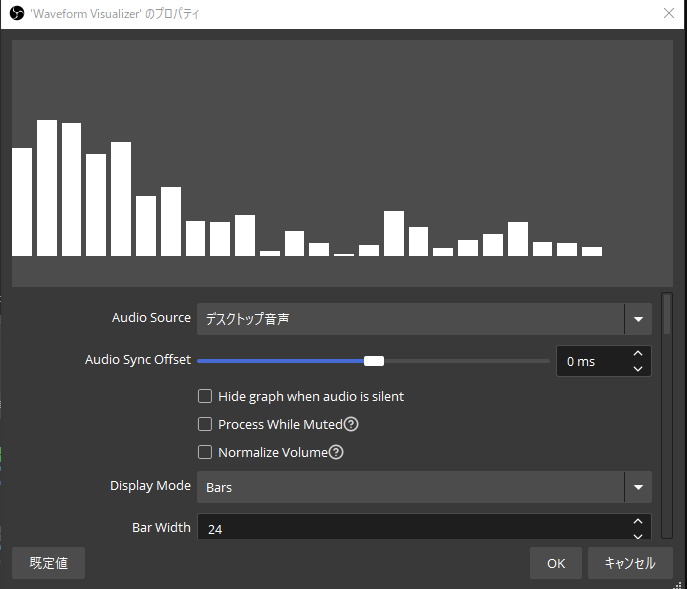The height and width of the screenshot is (589, 687).
Task: Close the Waveform Visualizer properties dialog
Action: (669, 13)
